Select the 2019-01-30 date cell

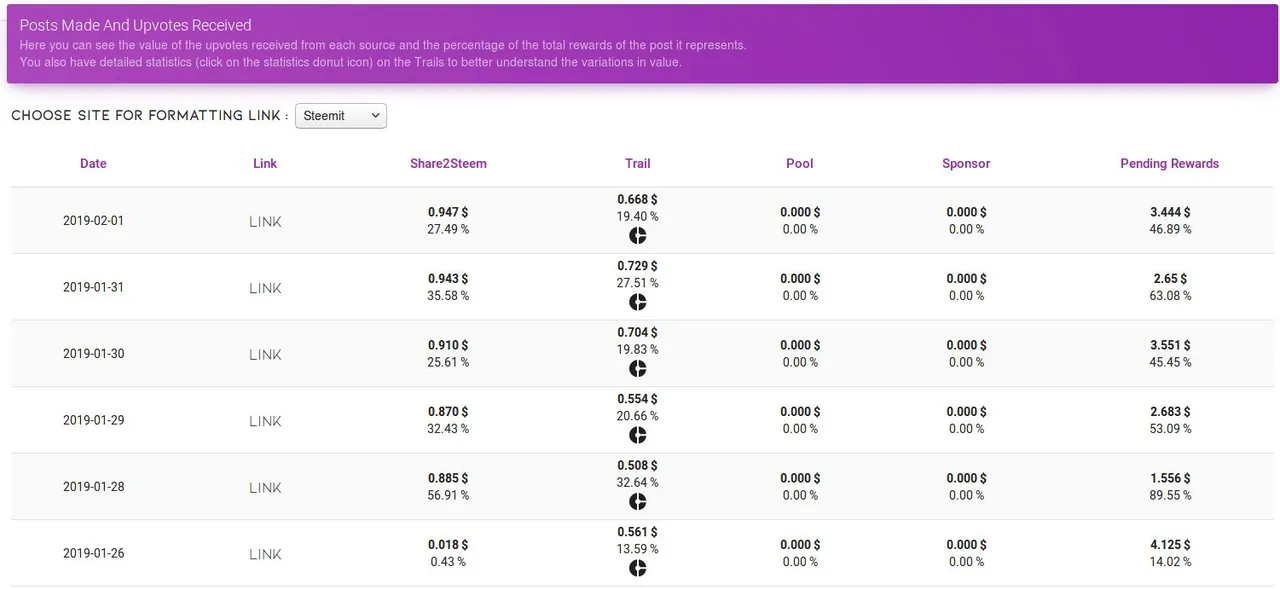94,354
